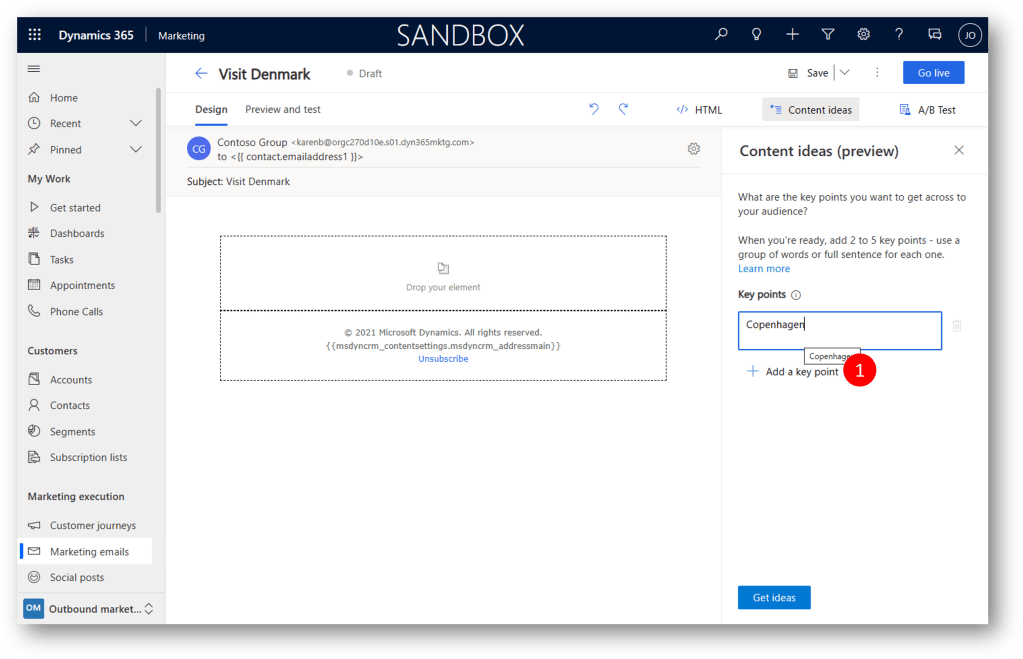Screen dimensions: 1023x659
Task: Go back using the left arrow
Action: pos(201,73)
